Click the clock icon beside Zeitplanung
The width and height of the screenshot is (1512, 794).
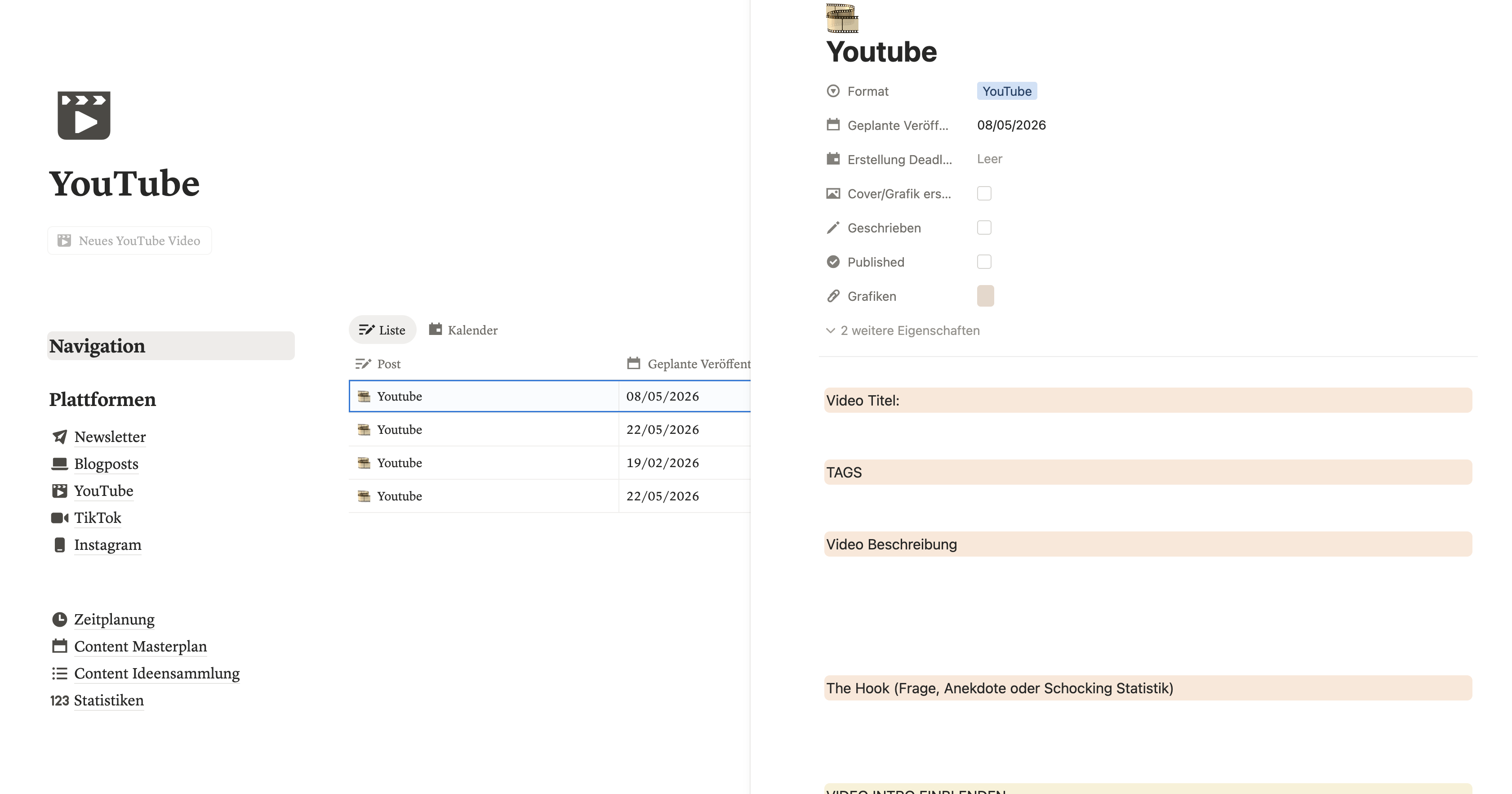click(59, 620)
